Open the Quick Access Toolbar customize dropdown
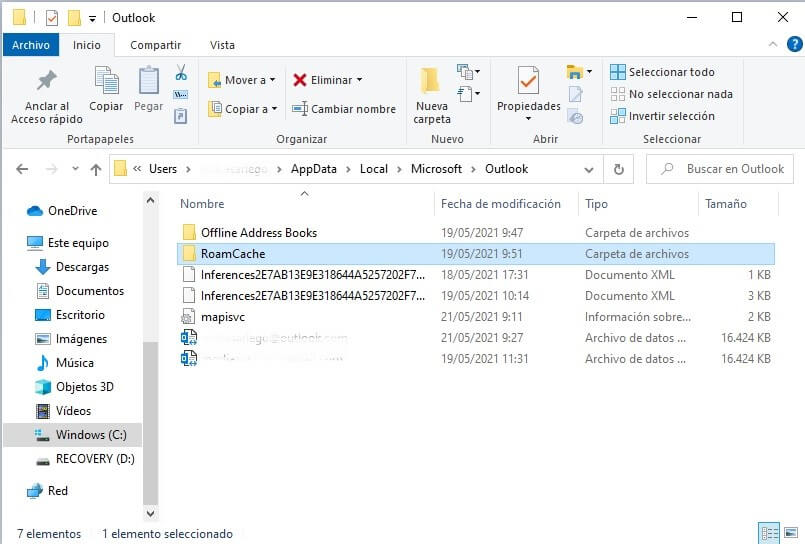This screenshot has height=547, width=805. pos(92,19)
